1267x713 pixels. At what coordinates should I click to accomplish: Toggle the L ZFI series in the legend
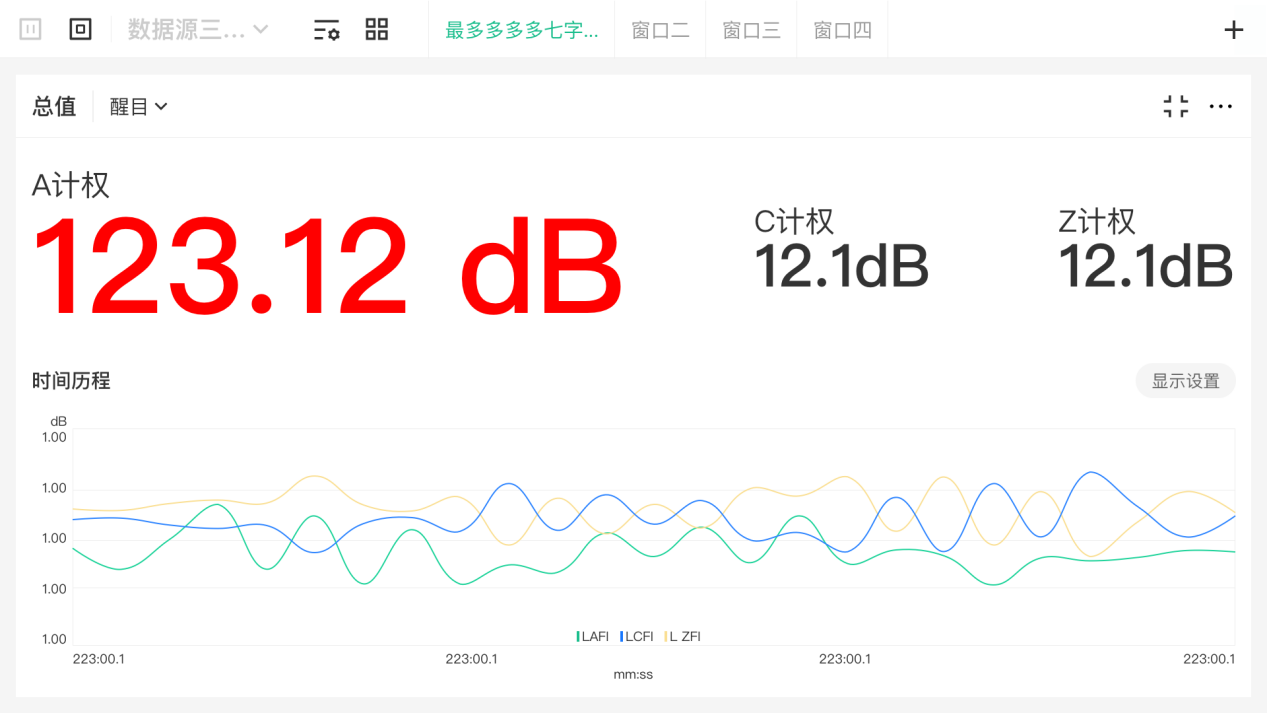click(x=684, y=636)
